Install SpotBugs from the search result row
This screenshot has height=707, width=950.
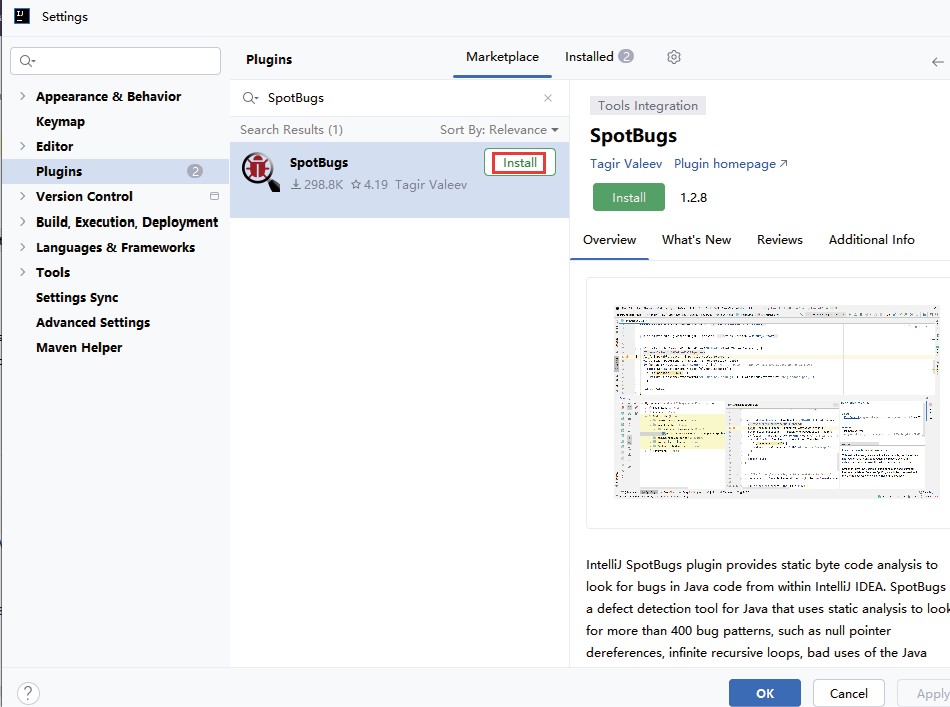(x=520, y=162)
